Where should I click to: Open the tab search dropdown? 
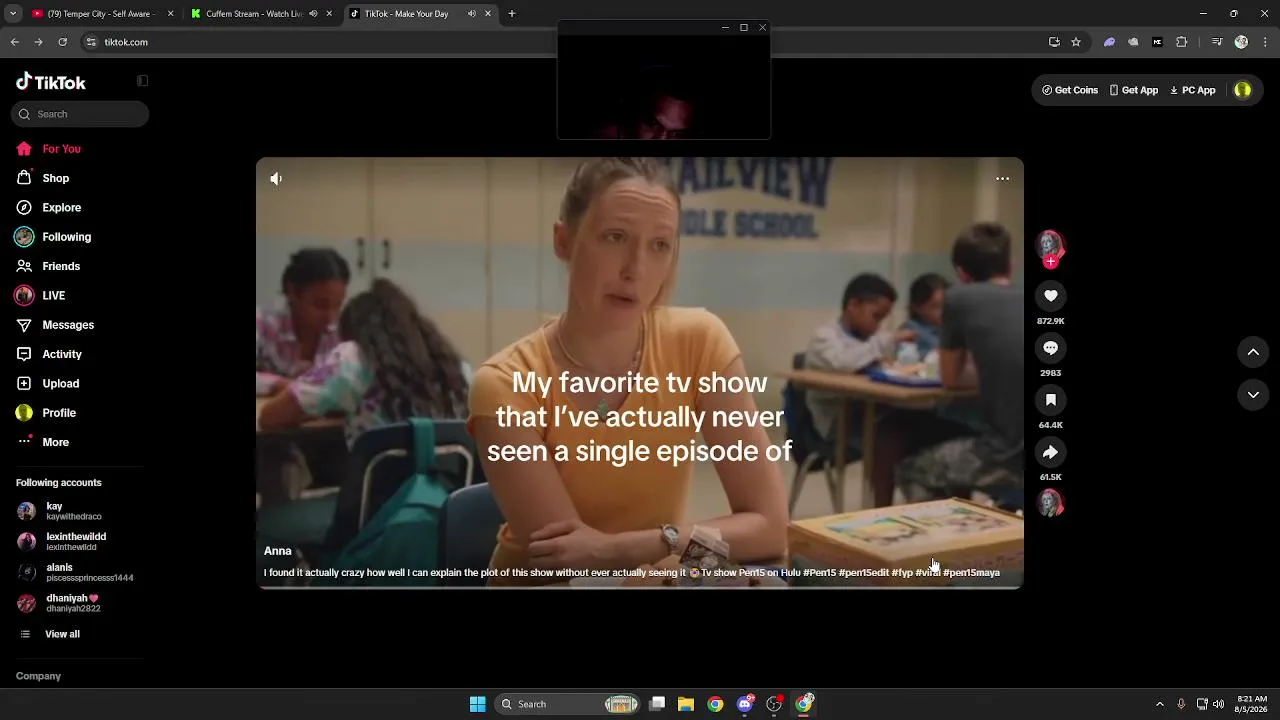click(12, 14)
